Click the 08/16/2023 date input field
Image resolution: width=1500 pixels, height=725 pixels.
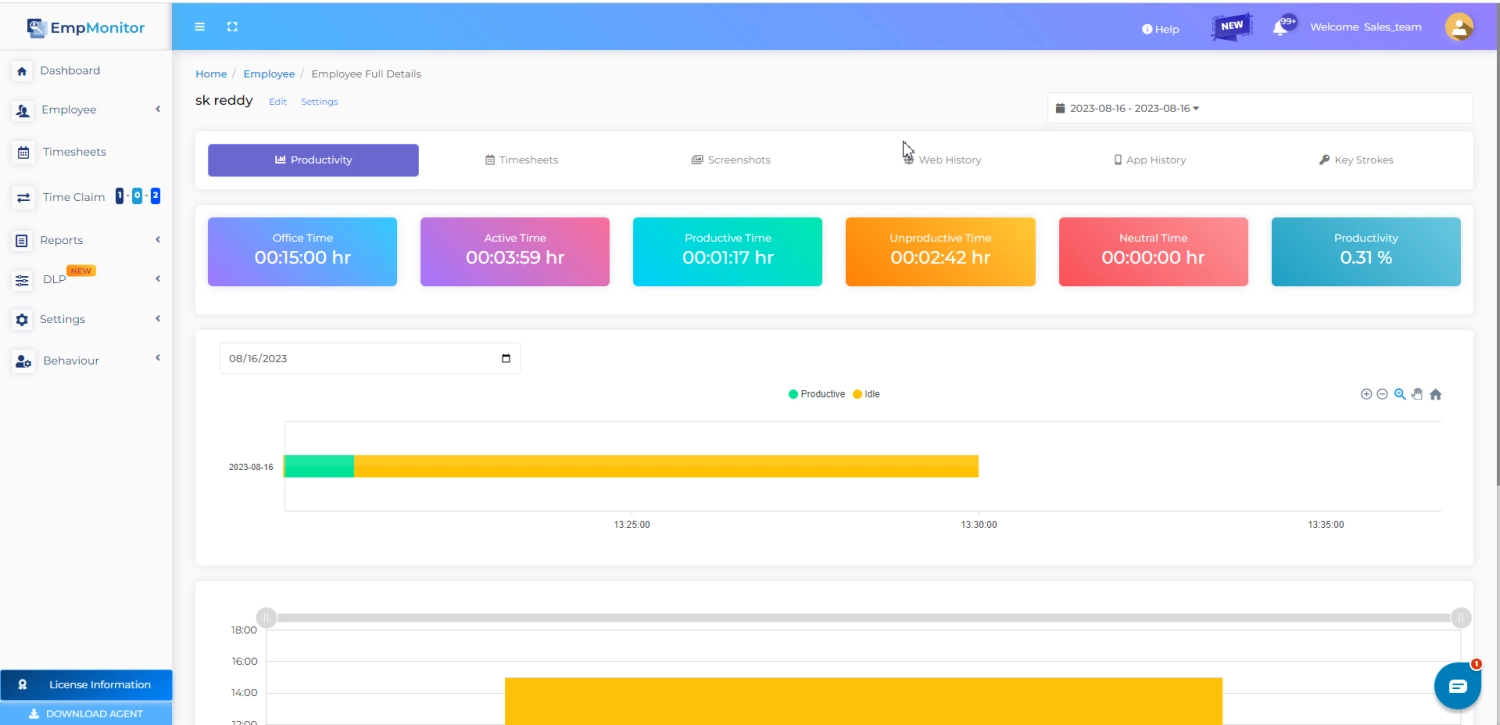(360, 358)
